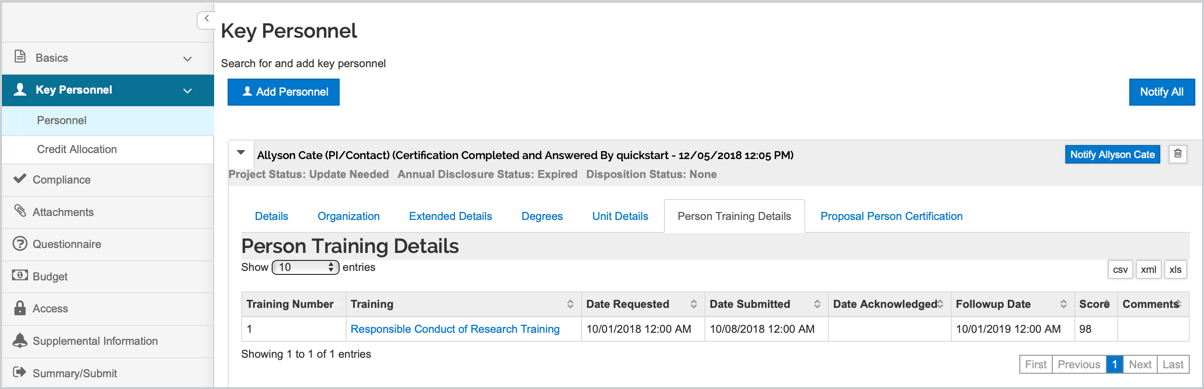Sort table by Followup Date column
Viewport: 1204px width, 389px height.
[1012, 304]
